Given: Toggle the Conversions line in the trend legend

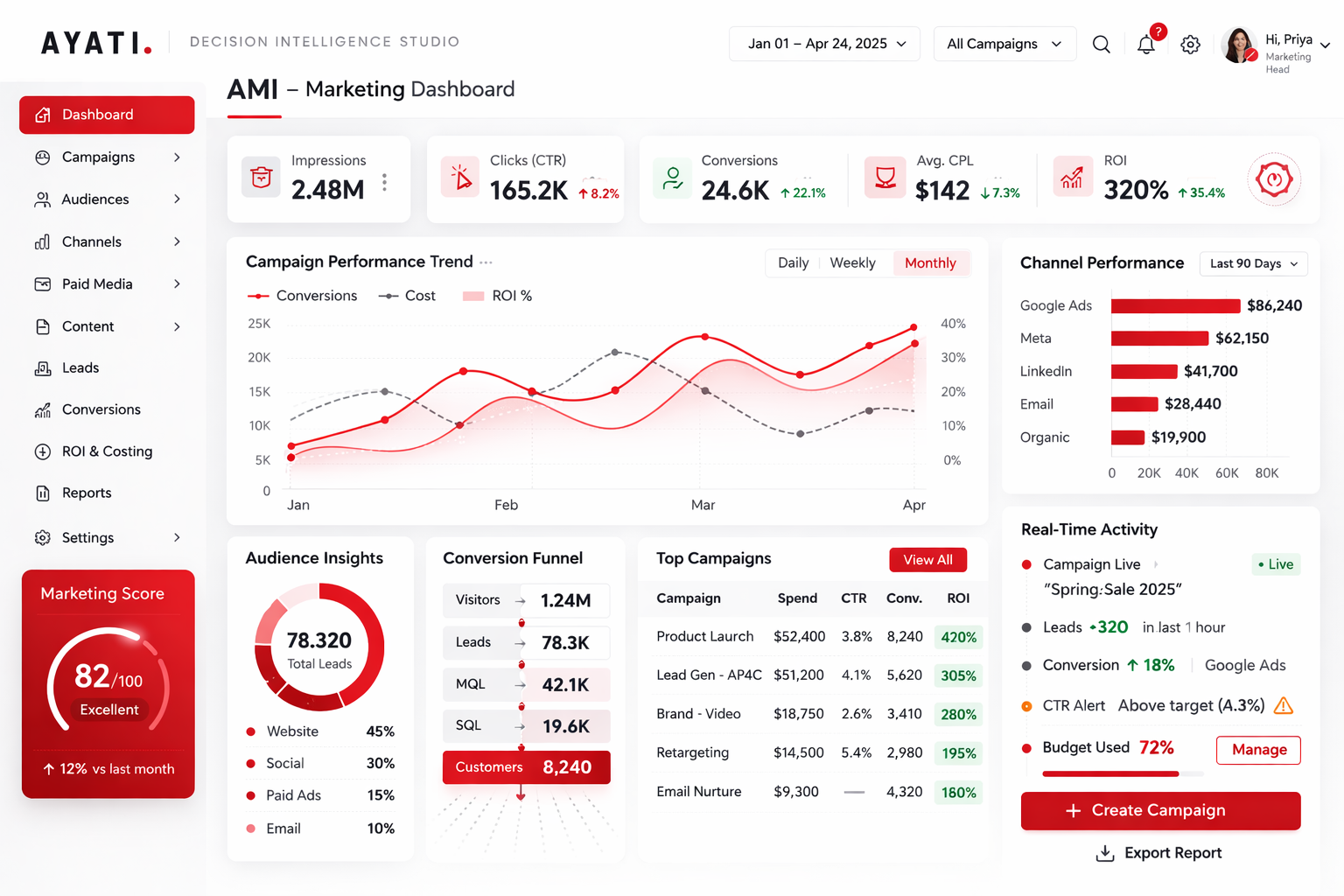Looking at the screenshot, I should (302, 296).
